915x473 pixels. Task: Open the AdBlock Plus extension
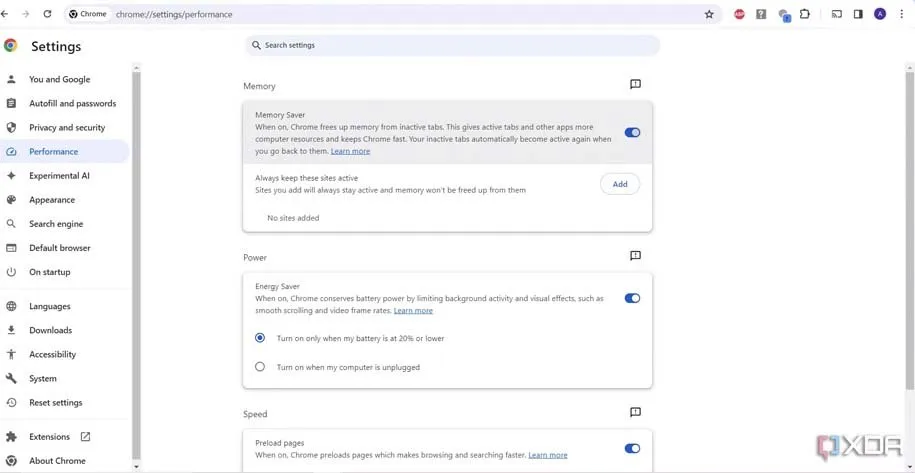pos(740,14)
